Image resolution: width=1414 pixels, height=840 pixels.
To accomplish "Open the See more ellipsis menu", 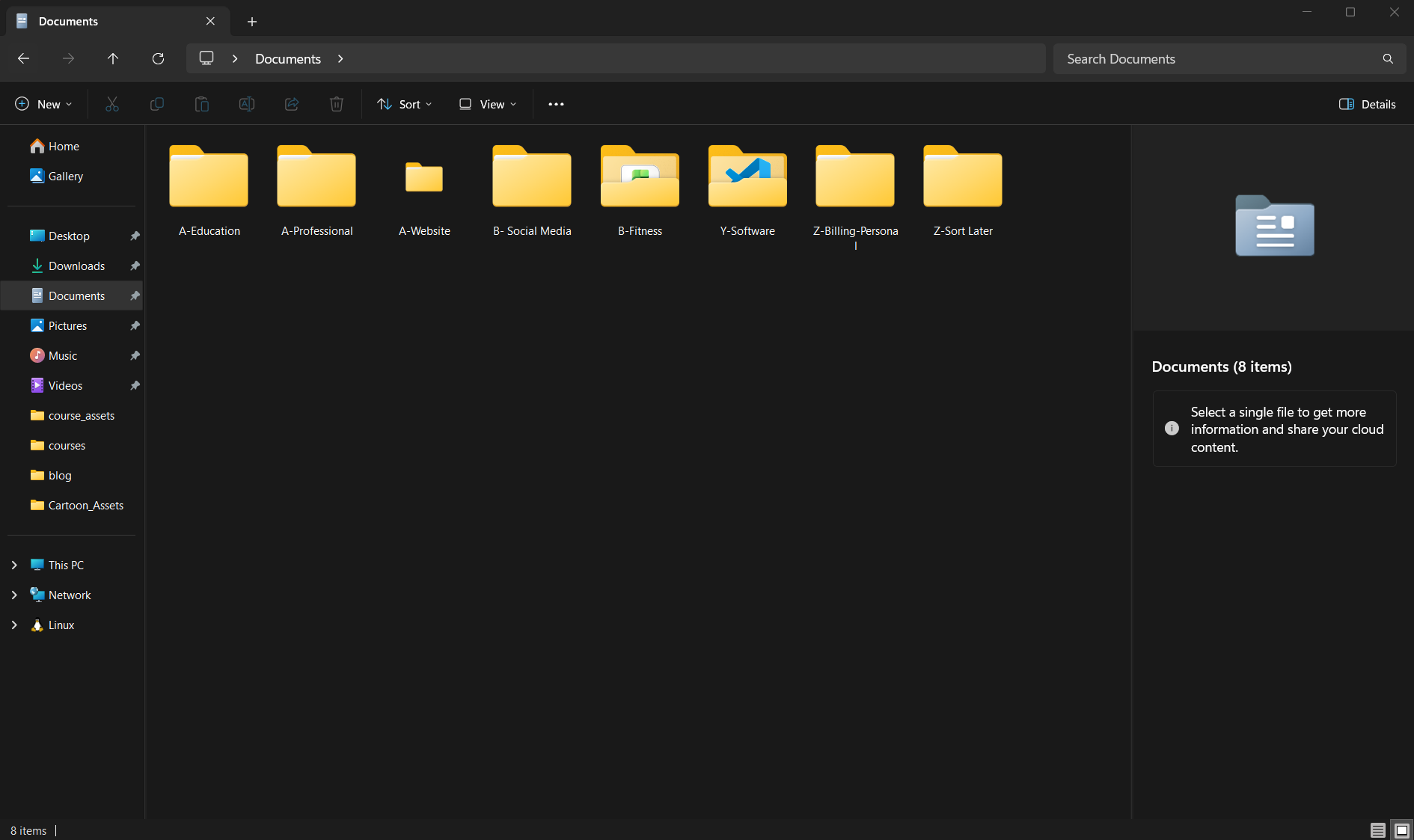I will click(x=556, y=104).
